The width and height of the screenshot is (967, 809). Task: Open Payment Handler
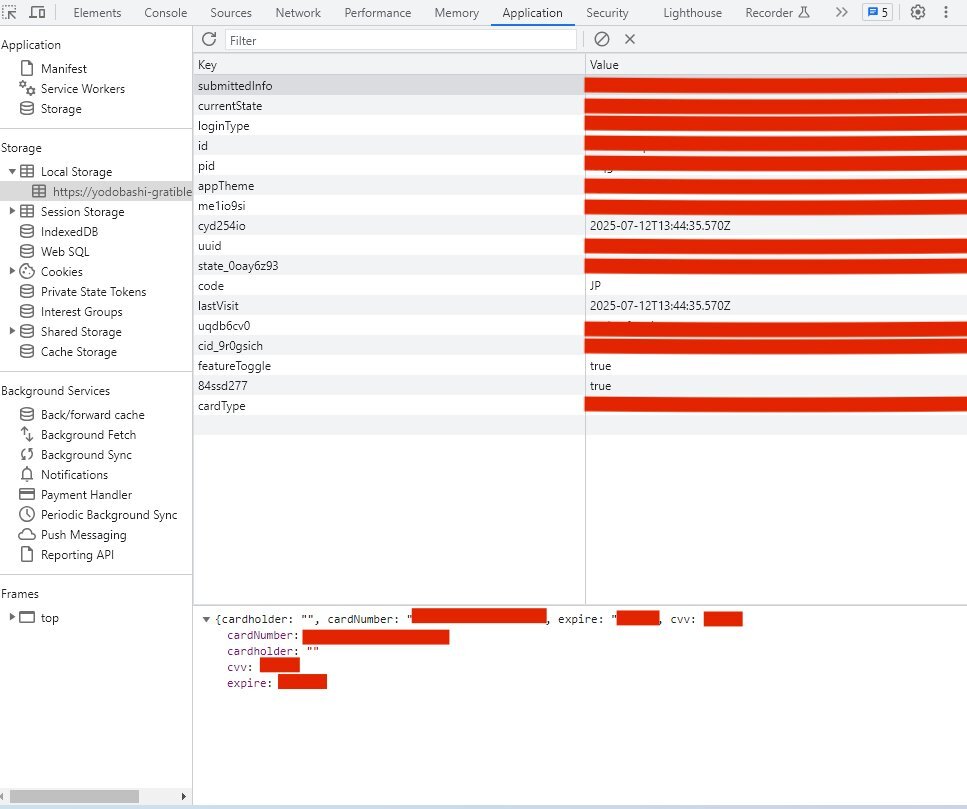pos(86,495)
